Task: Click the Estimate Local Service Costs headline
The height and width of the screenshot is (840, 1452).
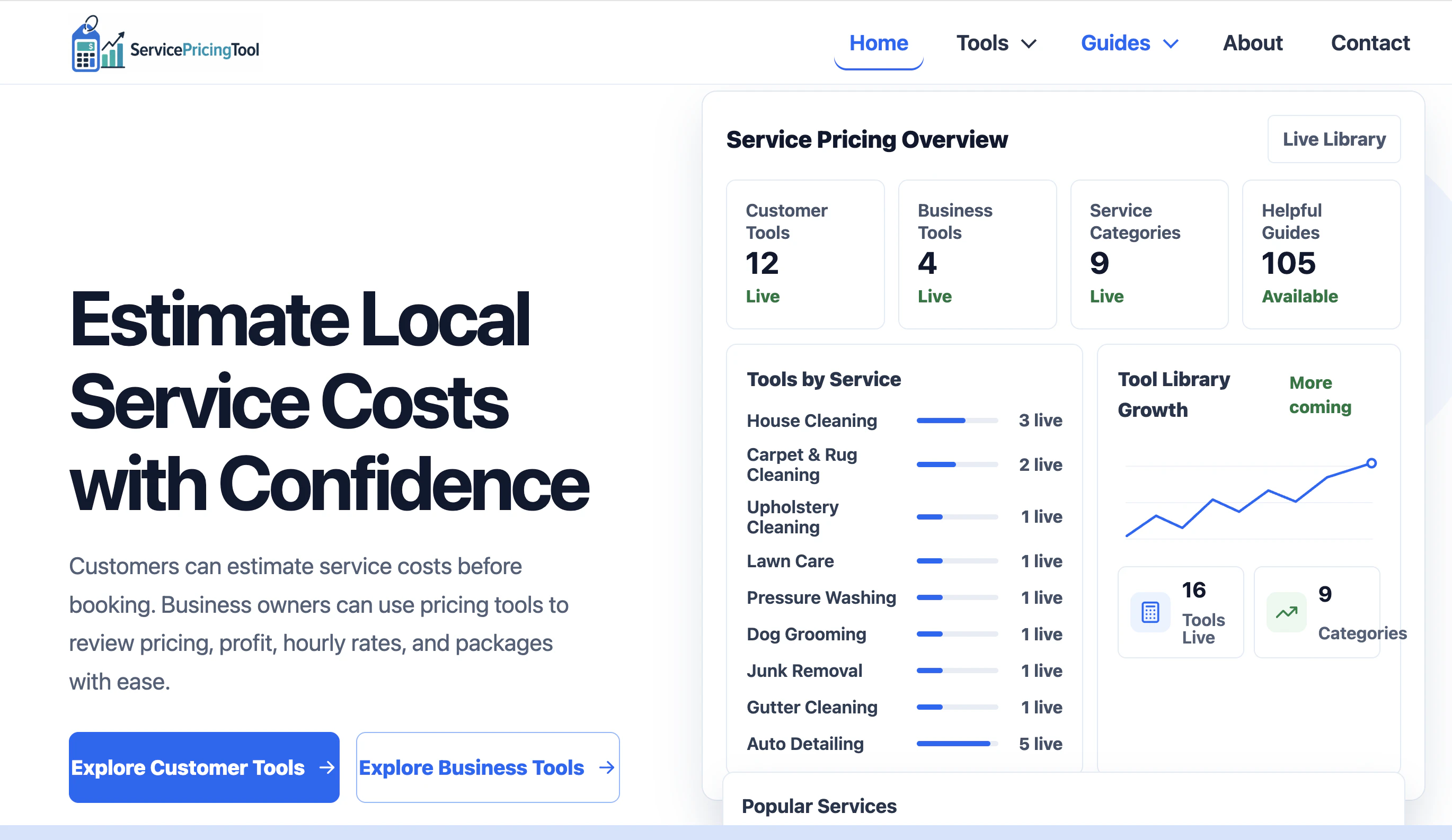Action: click(x=329, y=401)
